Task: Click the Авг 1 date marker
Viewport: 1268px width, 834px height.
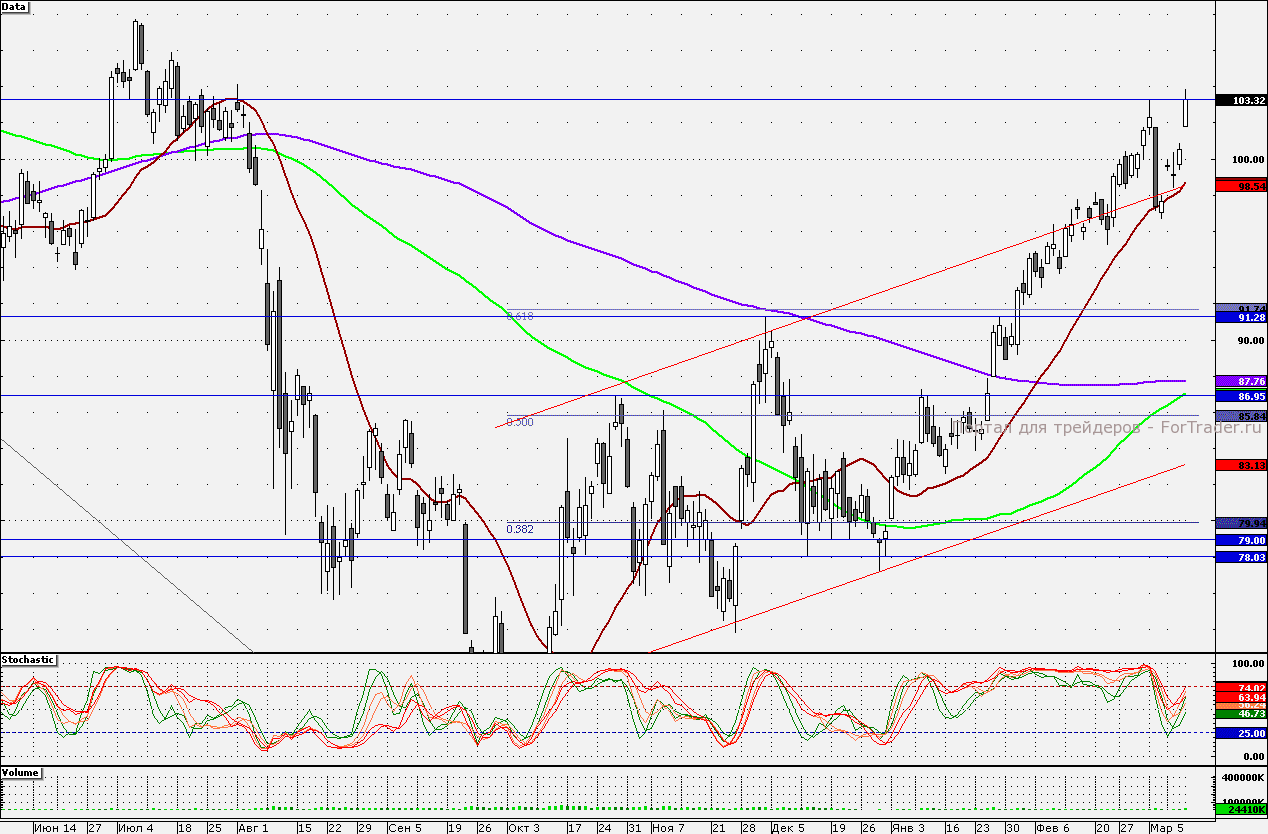Action: click(254, 828)
